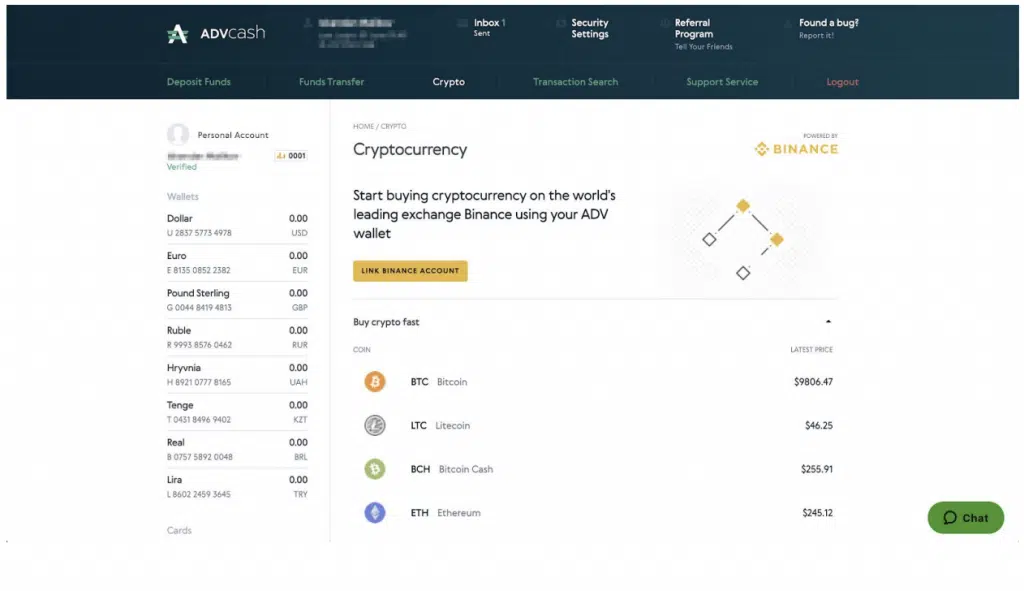Select the Crypto menu item
This screenshot has width=1024, height=591.
point(449,82)
